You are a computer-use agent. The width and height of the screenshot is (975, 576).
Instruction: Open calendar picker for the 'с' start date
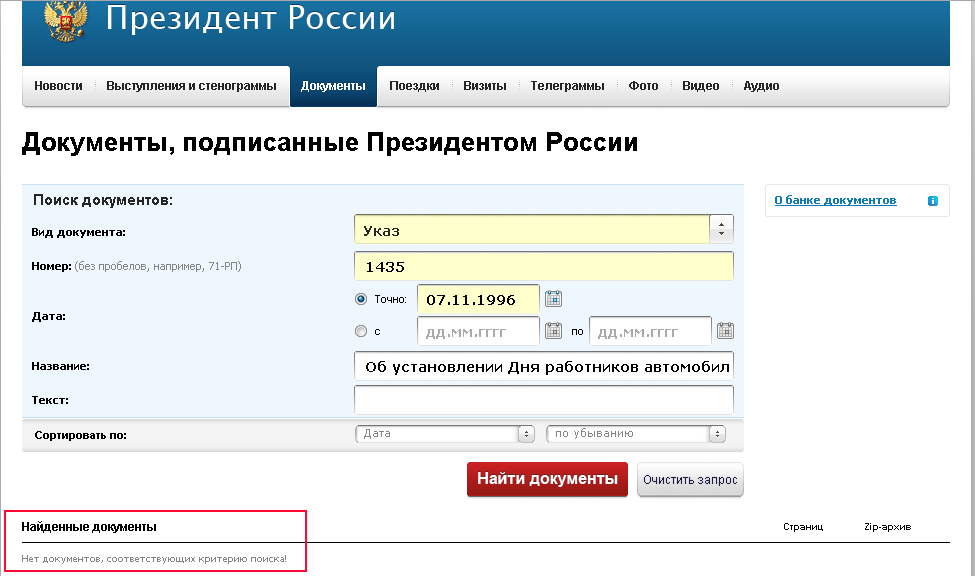(x=553, y=331)
